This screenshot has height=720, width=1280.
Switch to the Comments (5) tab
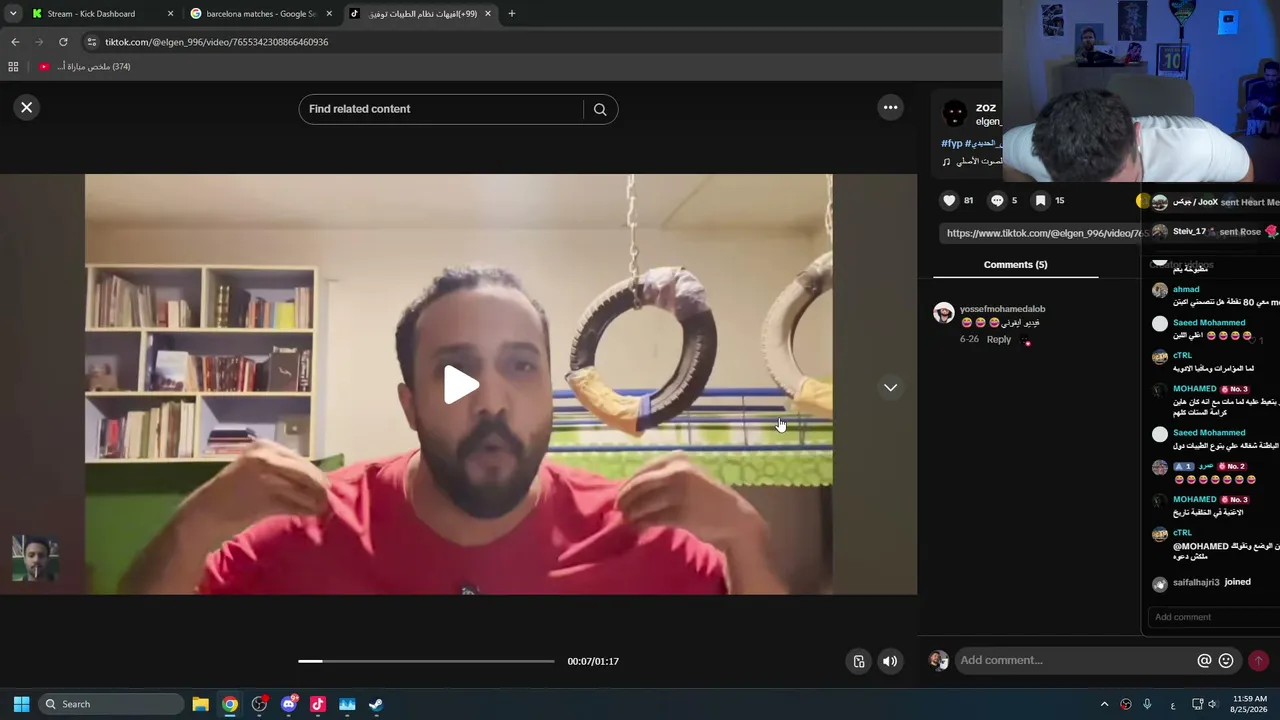click(1015, 264)
